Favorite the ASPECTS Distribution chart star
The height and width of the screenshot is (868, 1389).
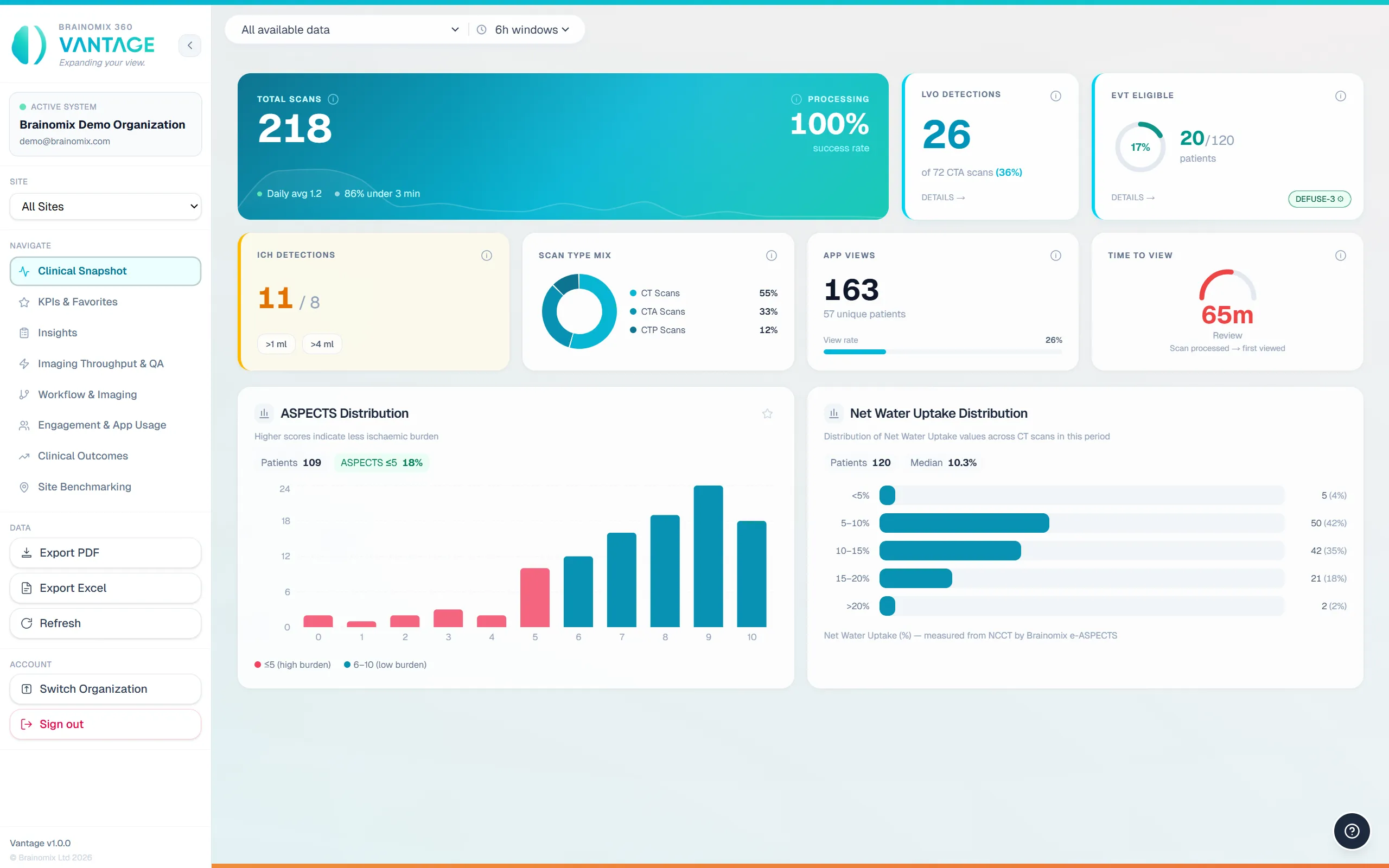[767, 413]
